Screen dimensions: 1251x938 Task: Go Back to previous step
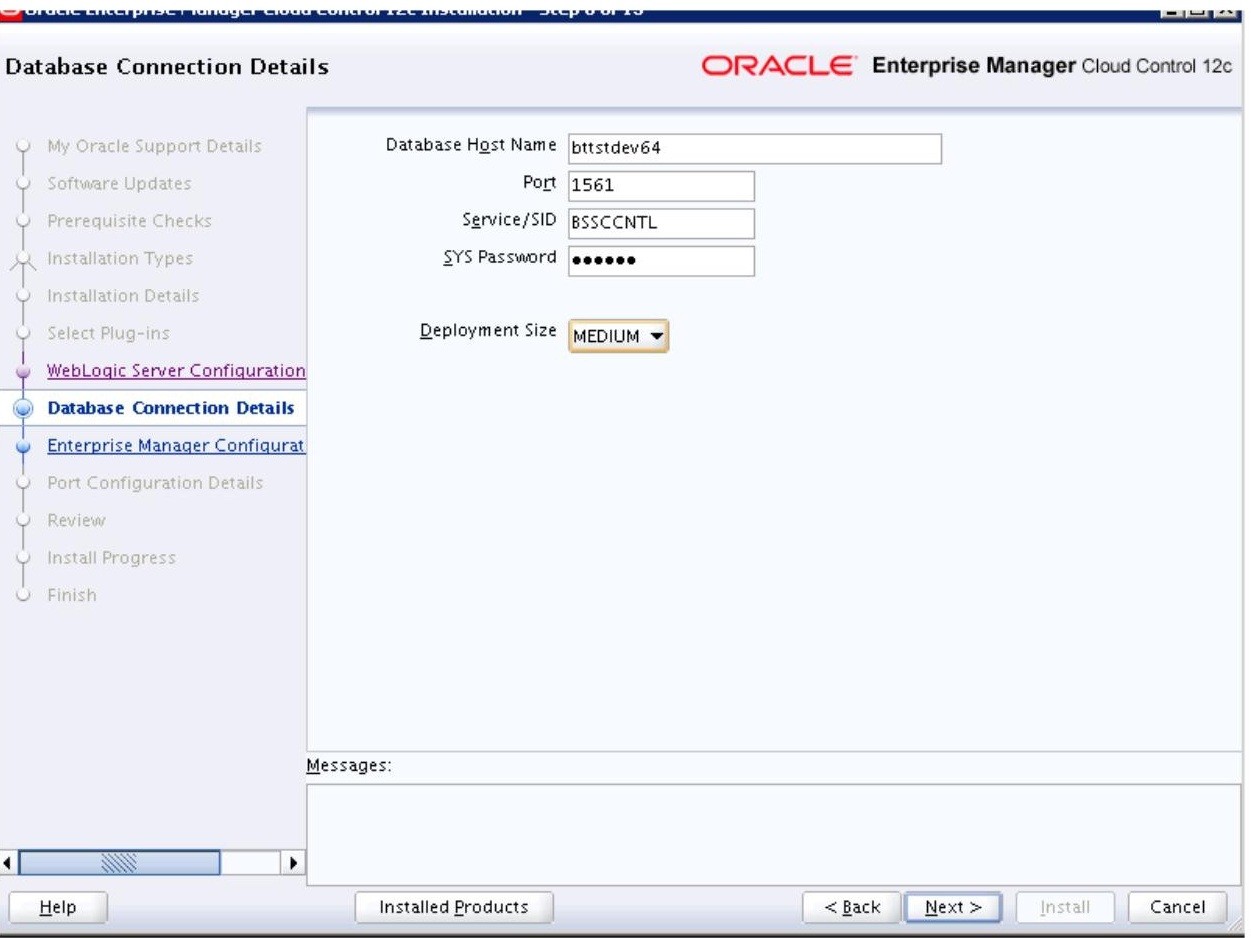point(852,907)
